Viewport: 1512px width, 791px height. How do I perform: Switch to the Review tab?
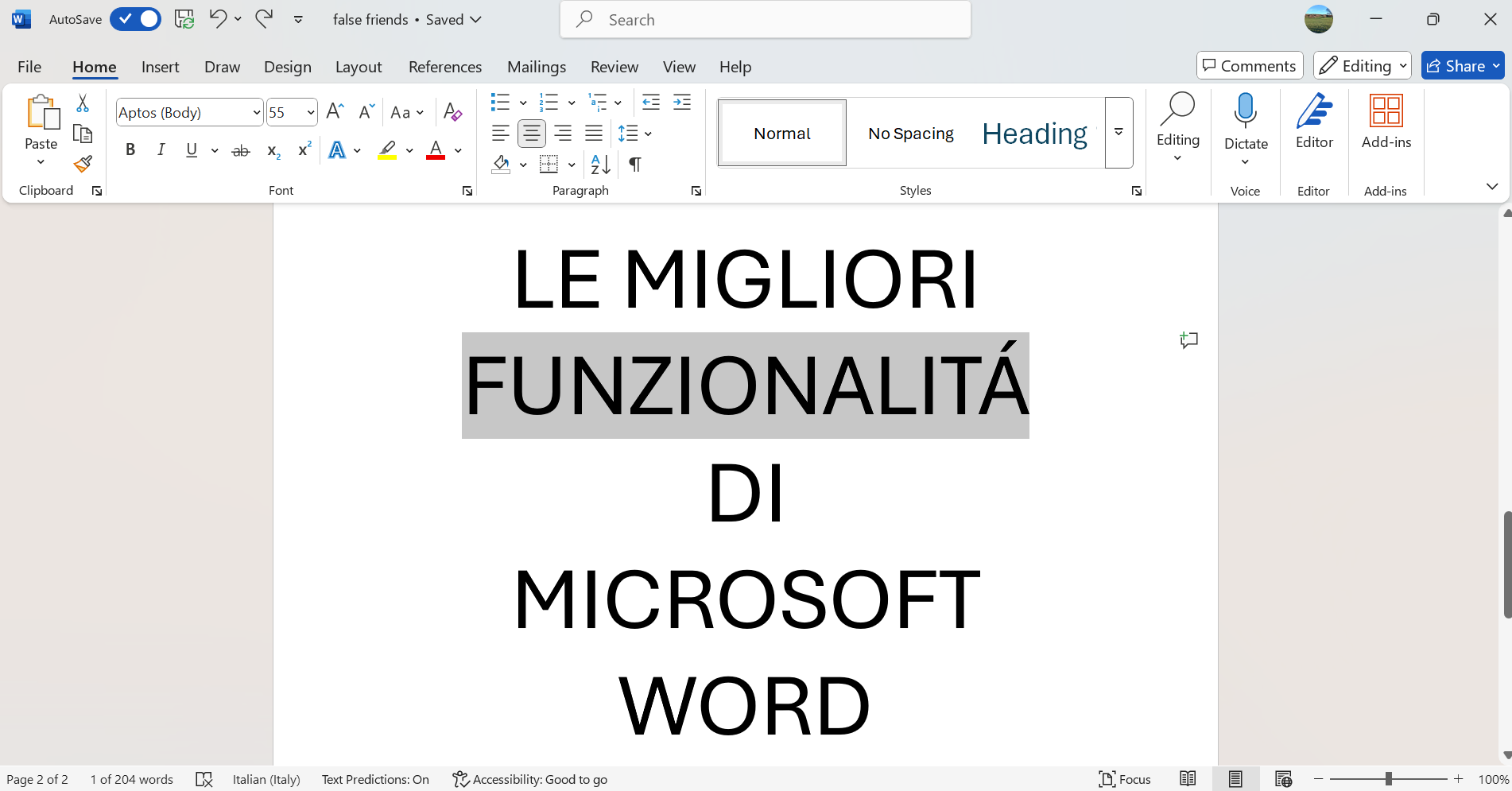614,67
